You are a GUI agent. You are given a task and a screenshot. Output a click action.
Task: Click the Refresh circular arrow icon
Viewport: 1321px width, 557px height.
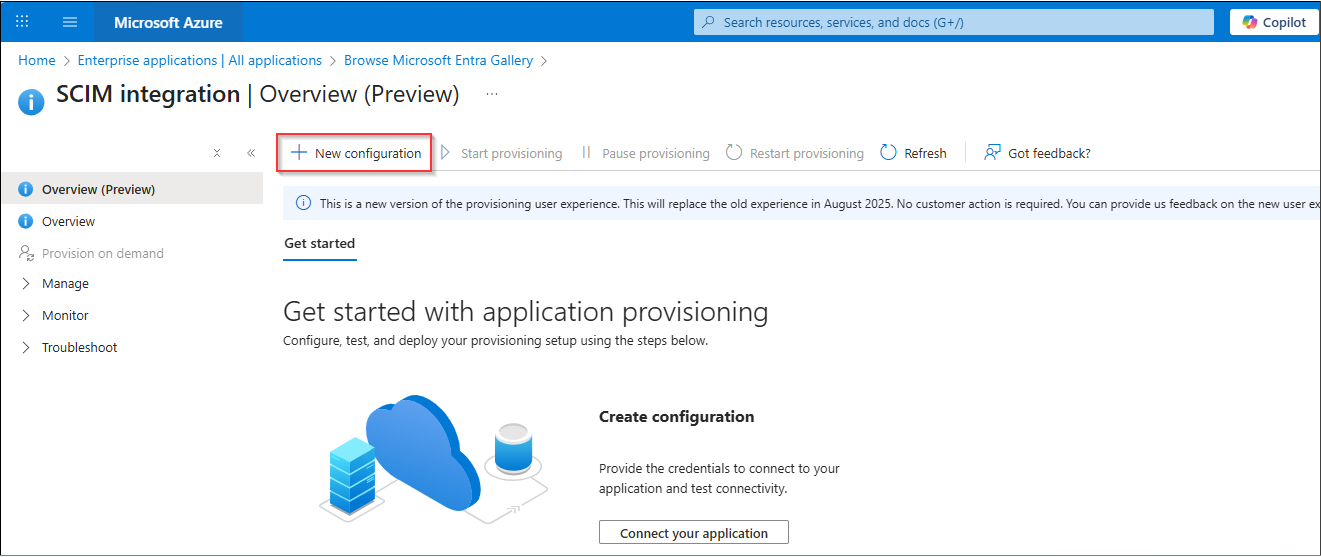click(x=888, y=153)
